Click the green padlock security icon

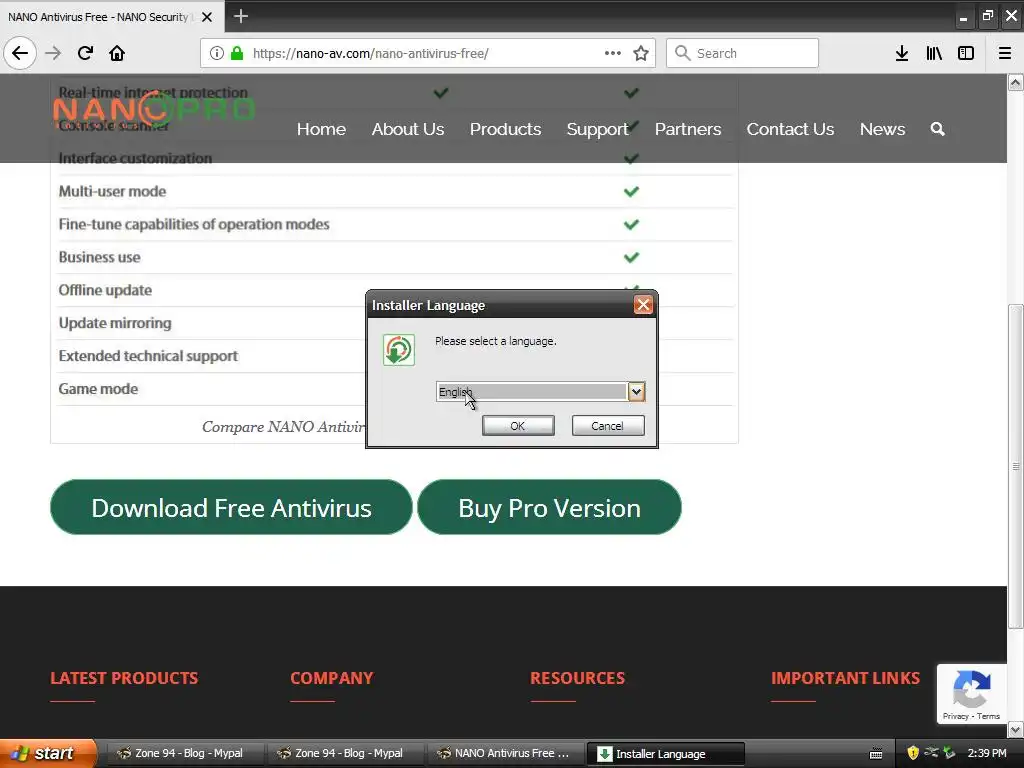click(237, 53)
